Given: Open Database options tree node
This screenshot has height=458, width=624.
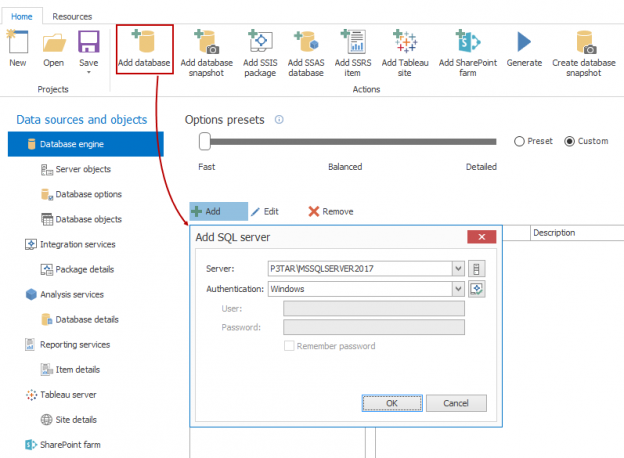Looking at the screenshot, I should [x=81, y=194].
